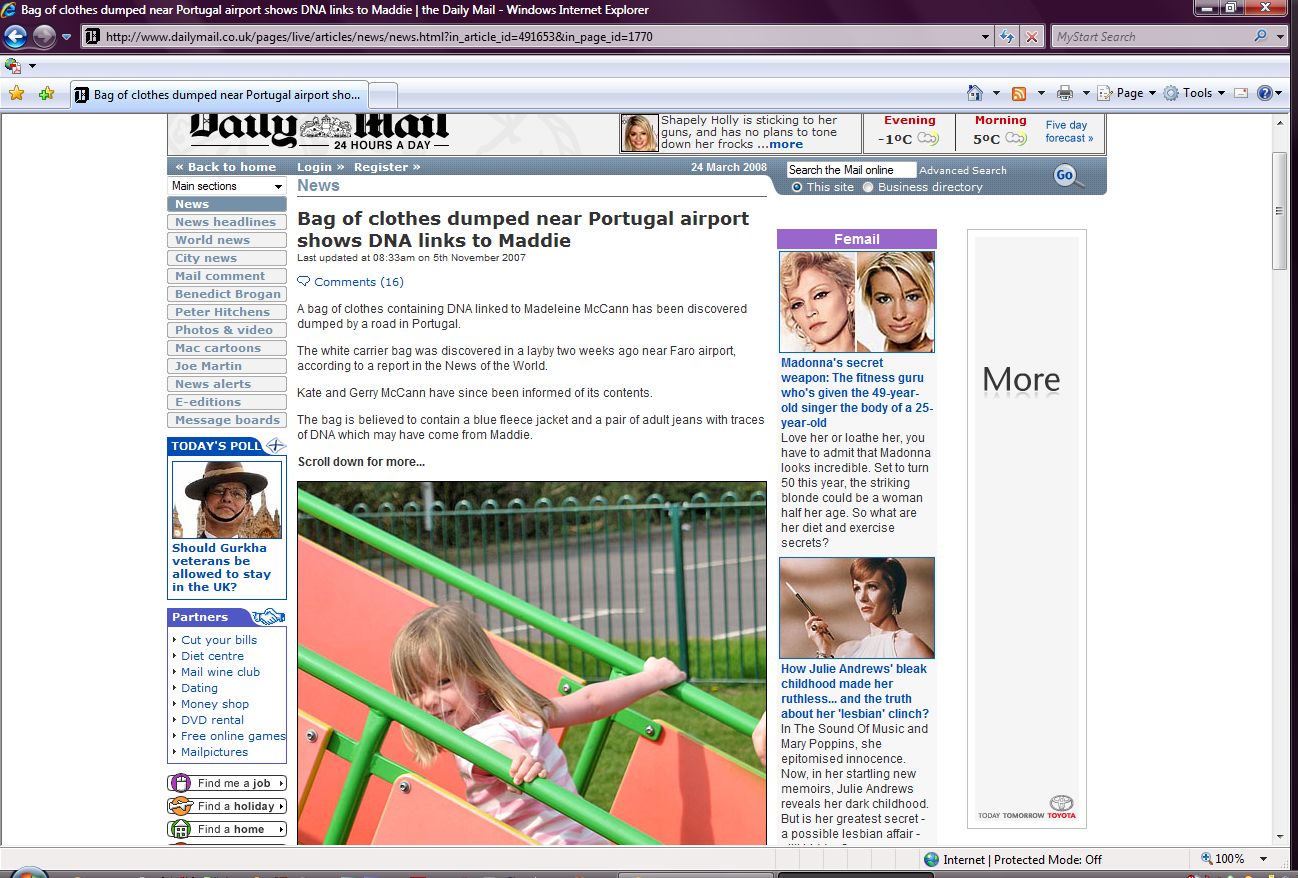Open the 'Main sections' dropdown
Screen dimensions: 1298x878
(x=227, y=186)
